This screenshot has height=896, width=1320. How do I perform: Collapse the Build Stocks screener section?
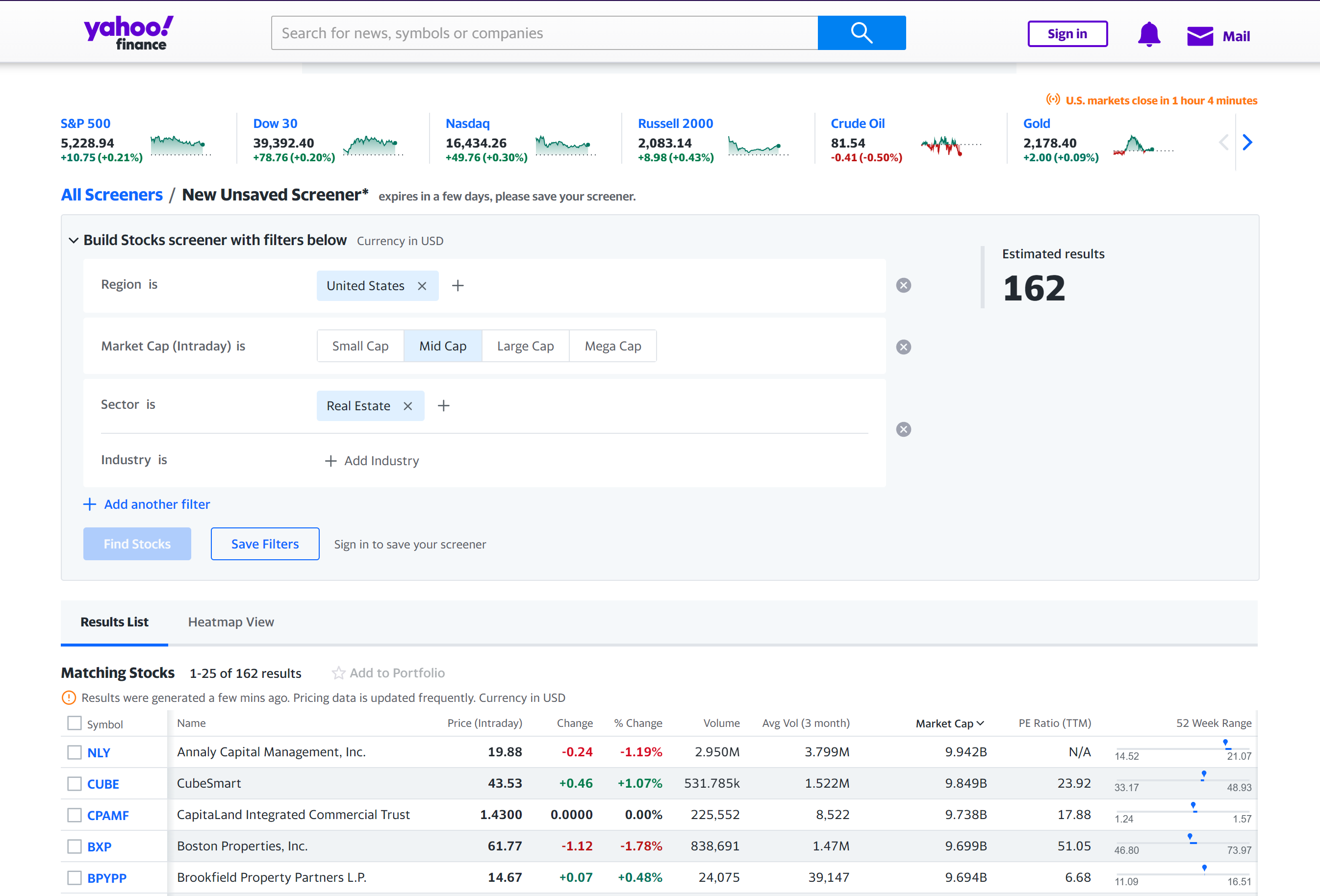tap(73, 240)
